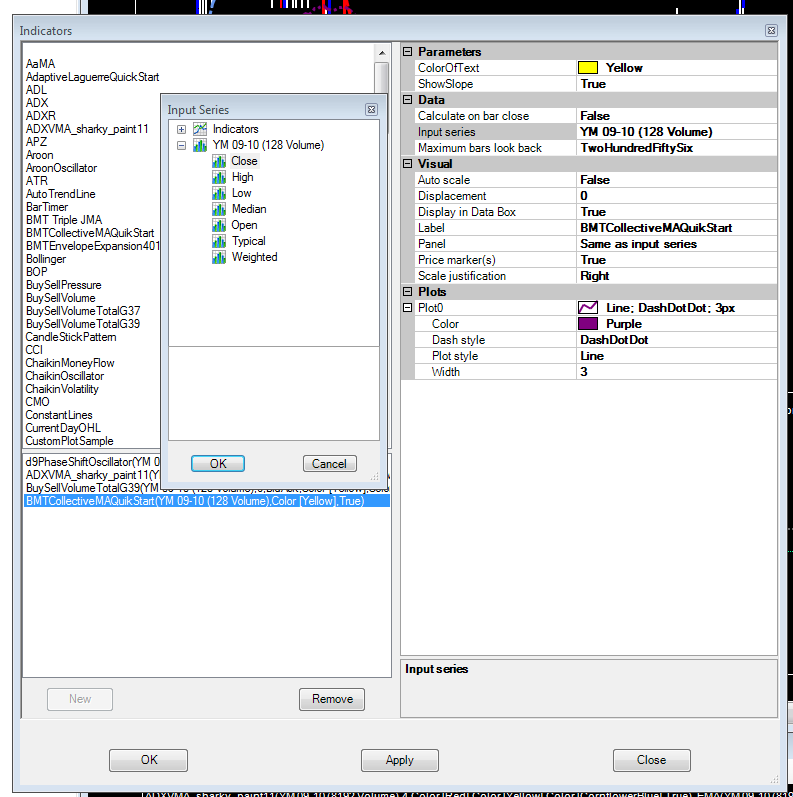Image resolution: width=793 pixels, height=797 pixels.
Task: Edit the Displacement value field
Action: (677, 196)
